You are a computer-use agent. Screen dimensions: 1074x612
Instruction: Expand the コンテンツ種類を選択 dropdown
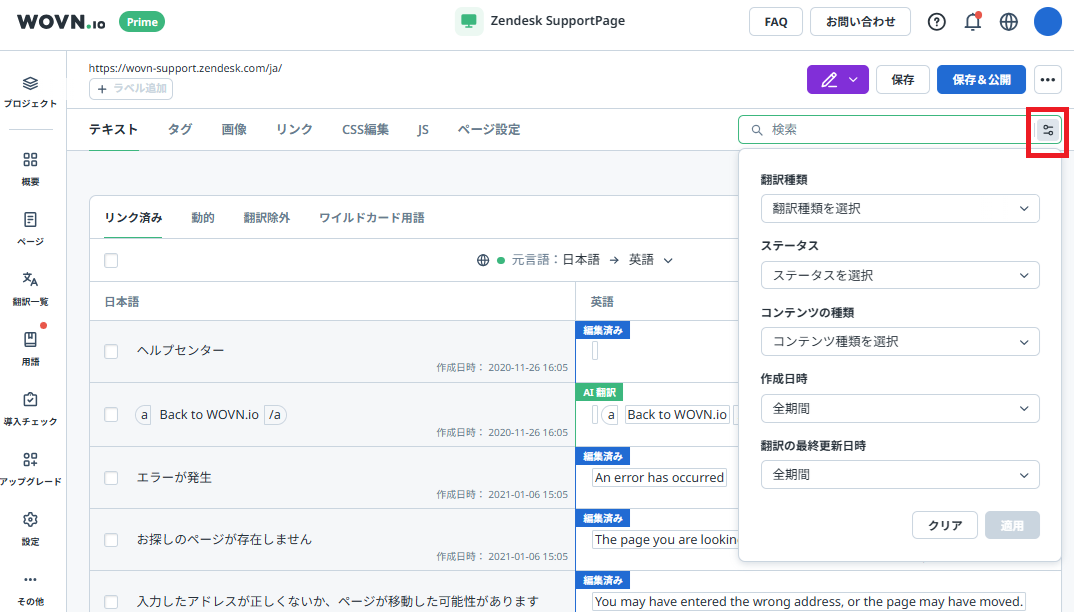899,341
